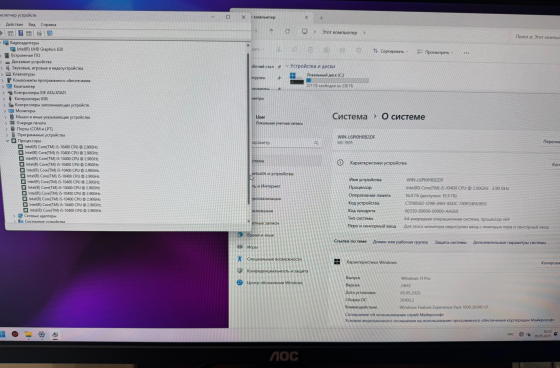Screen dimensions: 560x368
Task: Click the monitor-shaped scan hardware icon in Device Manager
Action: click(50, 33)
